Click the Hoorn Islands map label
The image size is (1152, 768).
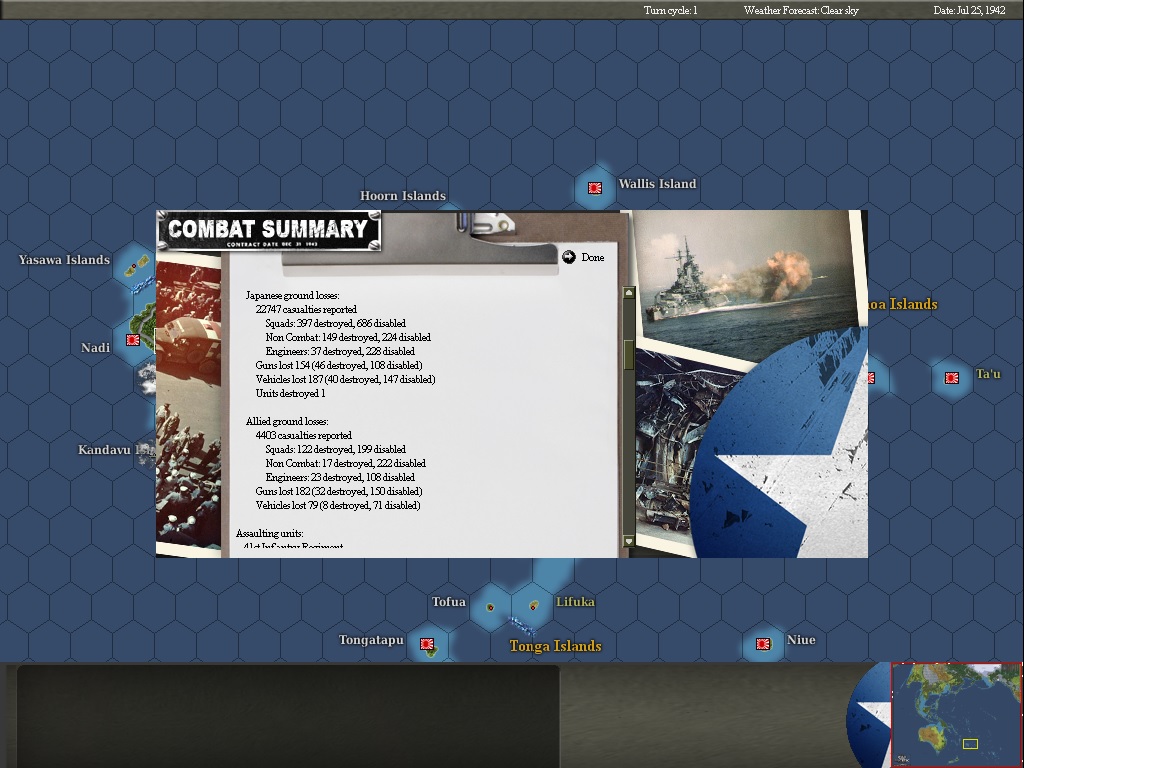click(x=403, y=195)
